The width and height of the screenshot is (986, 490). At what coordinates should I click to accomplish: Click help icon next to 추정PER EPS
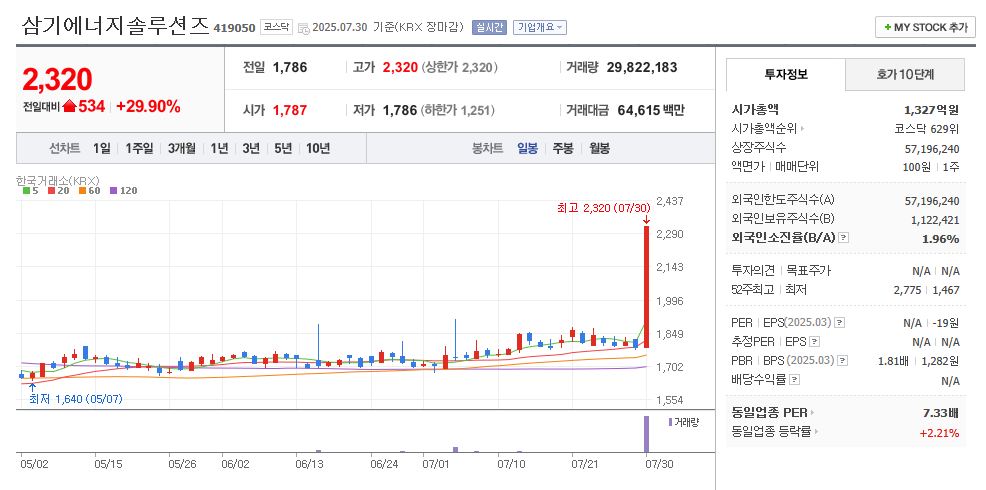tap(814, 342)
